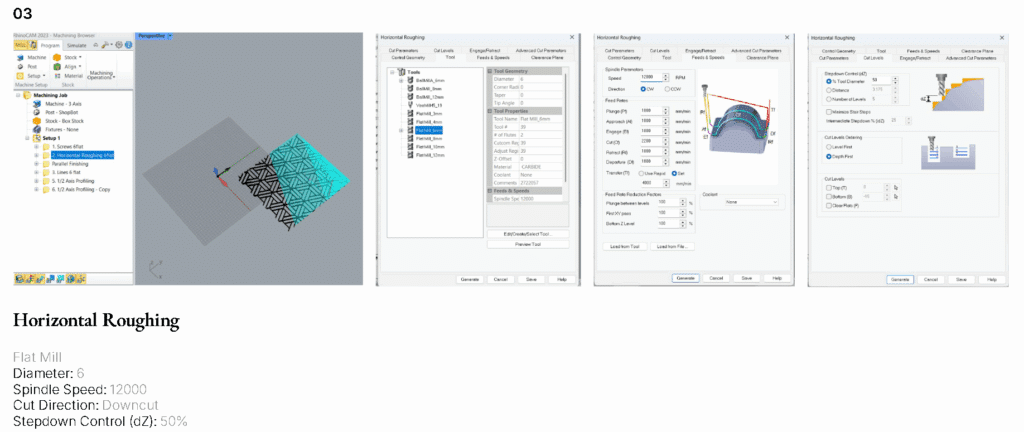This screenshot has width=1024, height=432.
Task: Click the Machine icon in the ribbon
Action: [x=19, y=57]
